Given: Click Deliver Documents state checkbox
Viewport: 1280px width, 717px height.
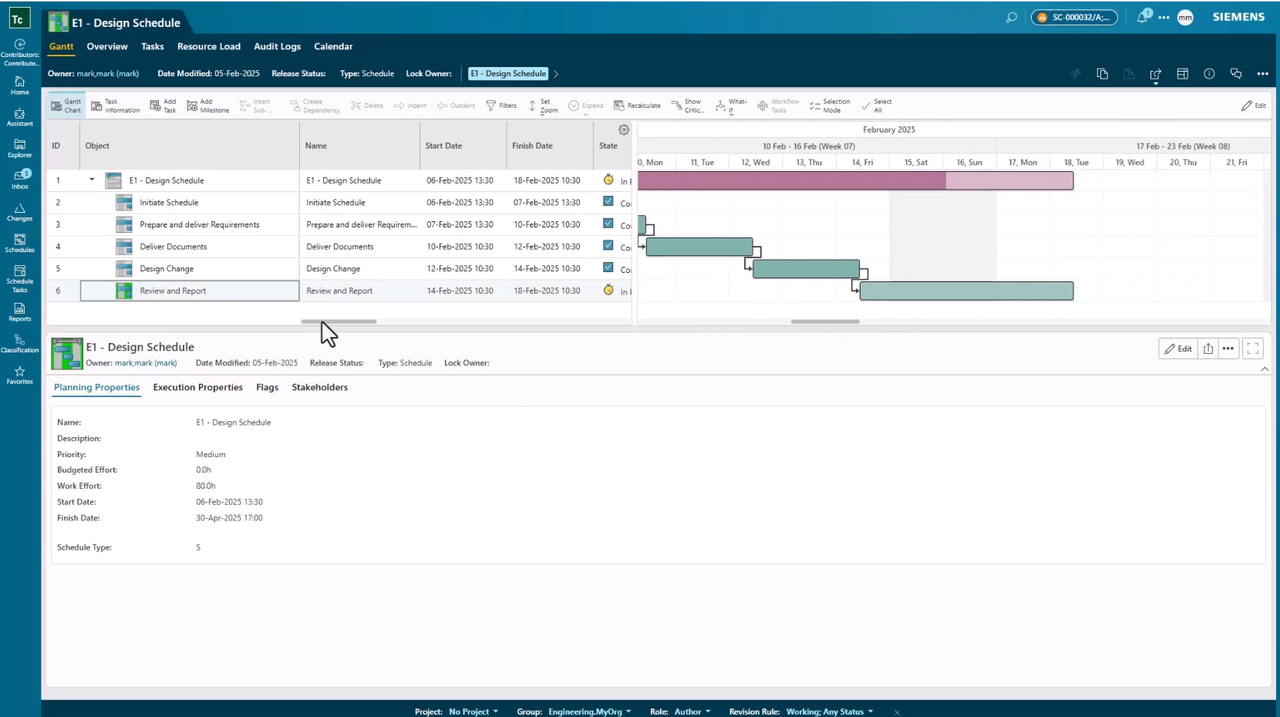Looking at the screenshot, I should (608, 246).
